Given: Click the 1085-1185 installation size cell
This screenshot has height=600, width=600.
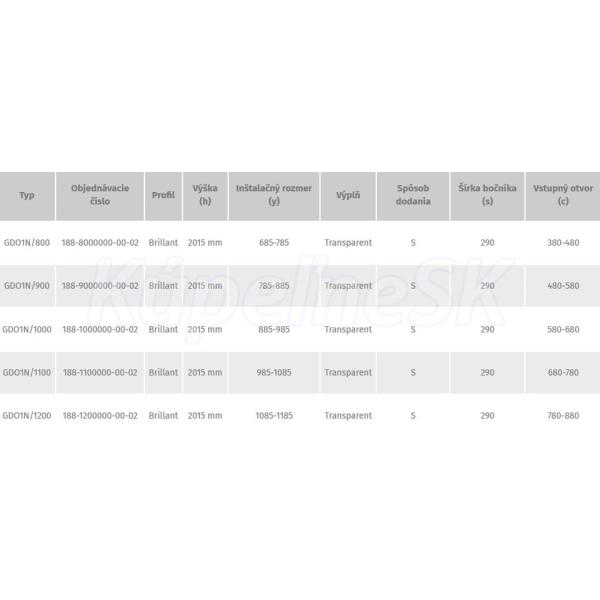Looking at the screenshot, I should pyautogui.click(x=274, y=416).
